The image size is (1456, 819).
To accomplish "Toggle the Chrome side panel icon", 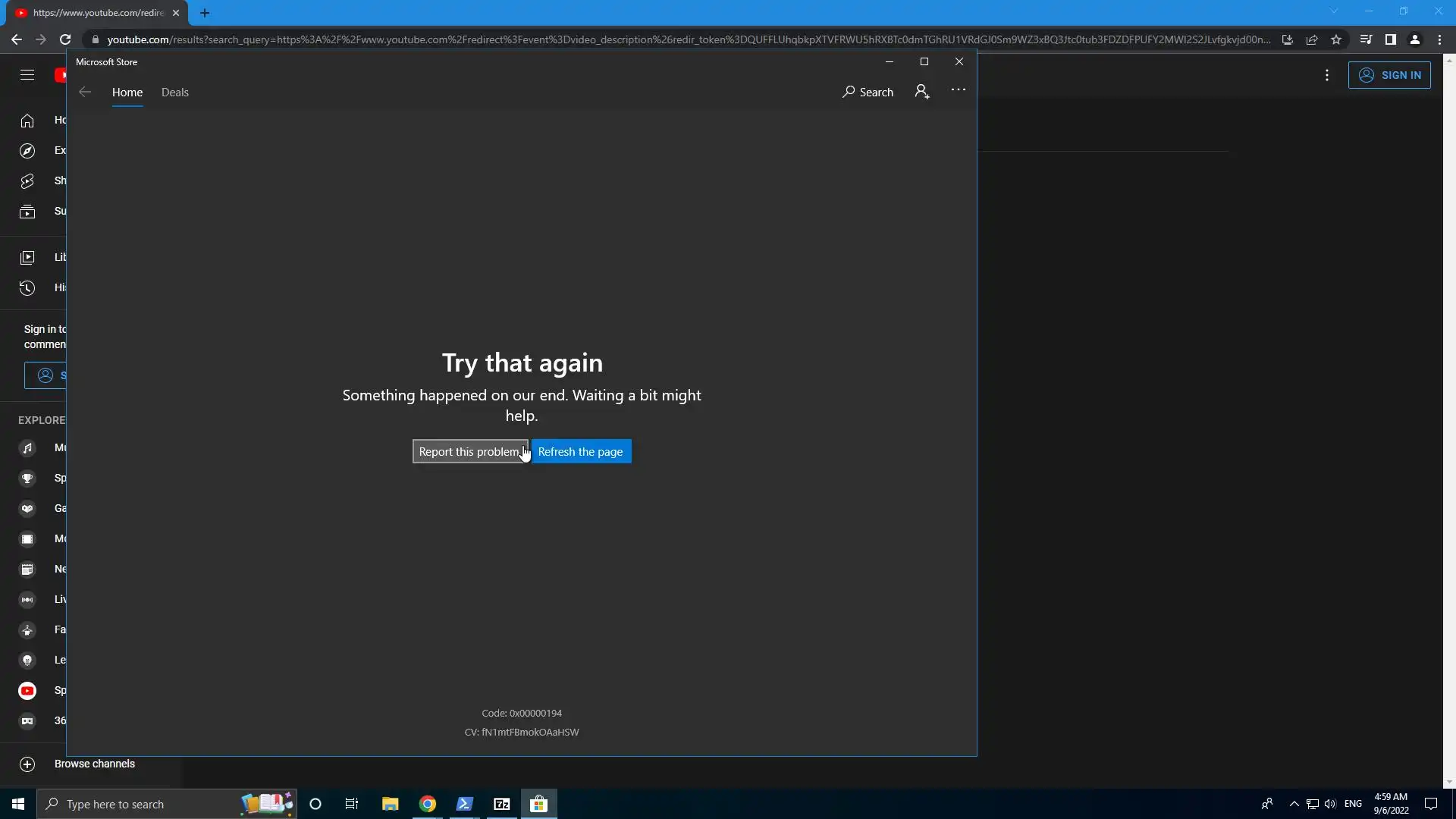I will (x=1390, y=39).
